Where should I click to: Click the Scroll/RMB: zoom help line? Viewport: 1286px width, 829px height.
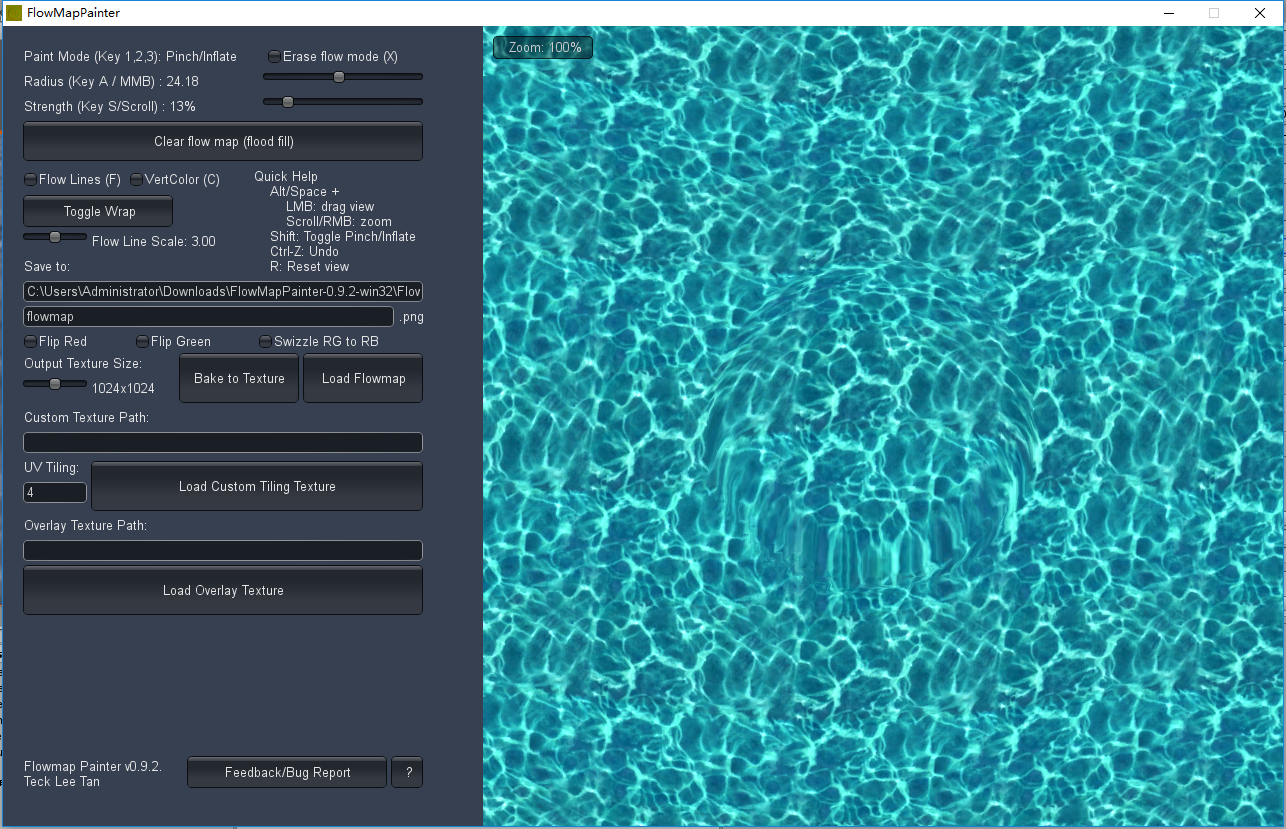coord(339,222)
